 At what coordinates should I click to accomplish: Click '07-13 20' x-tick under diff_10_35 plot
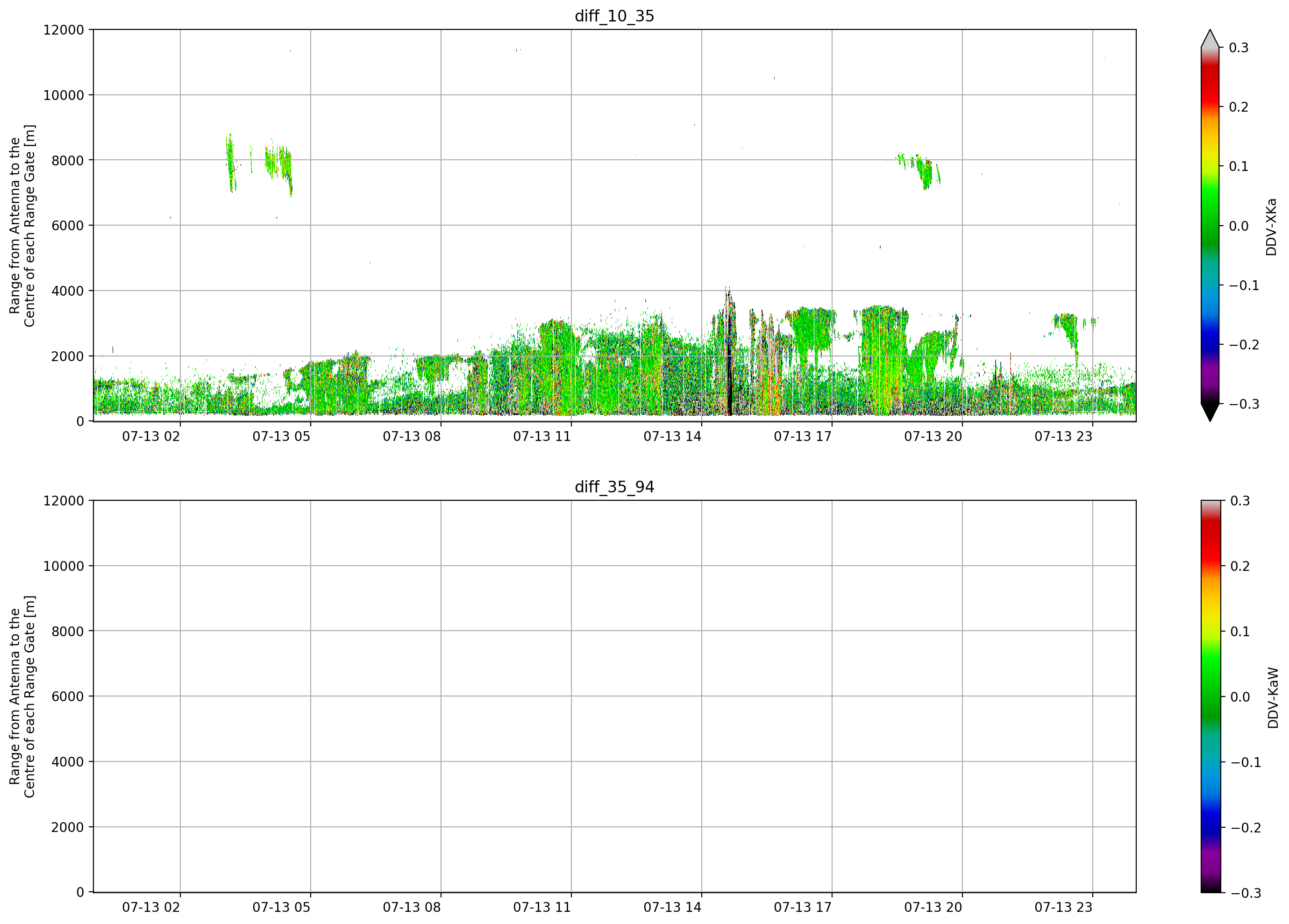[x=933, y=436]
